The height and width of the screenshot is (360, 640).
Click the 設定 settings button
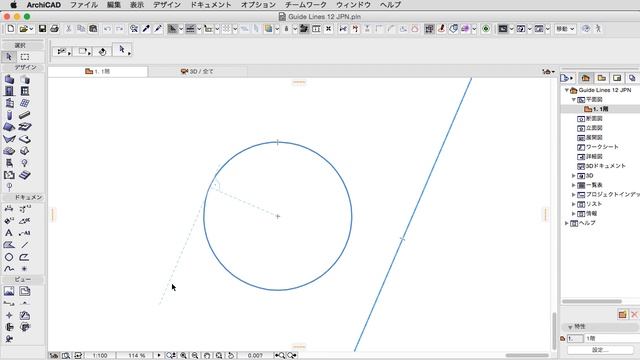(x=600, y=350)
